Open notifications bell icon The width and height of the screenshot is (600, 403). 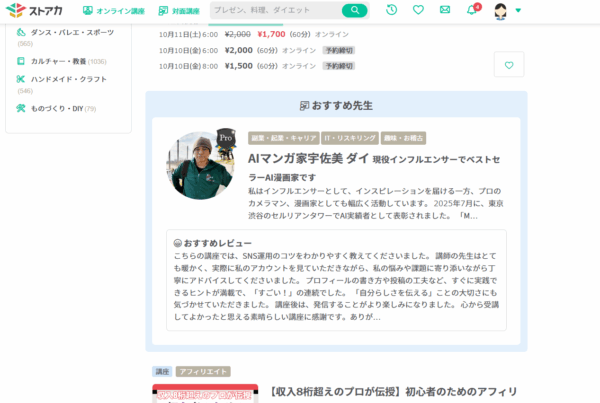pyautogui.click(x=472, y=10)
